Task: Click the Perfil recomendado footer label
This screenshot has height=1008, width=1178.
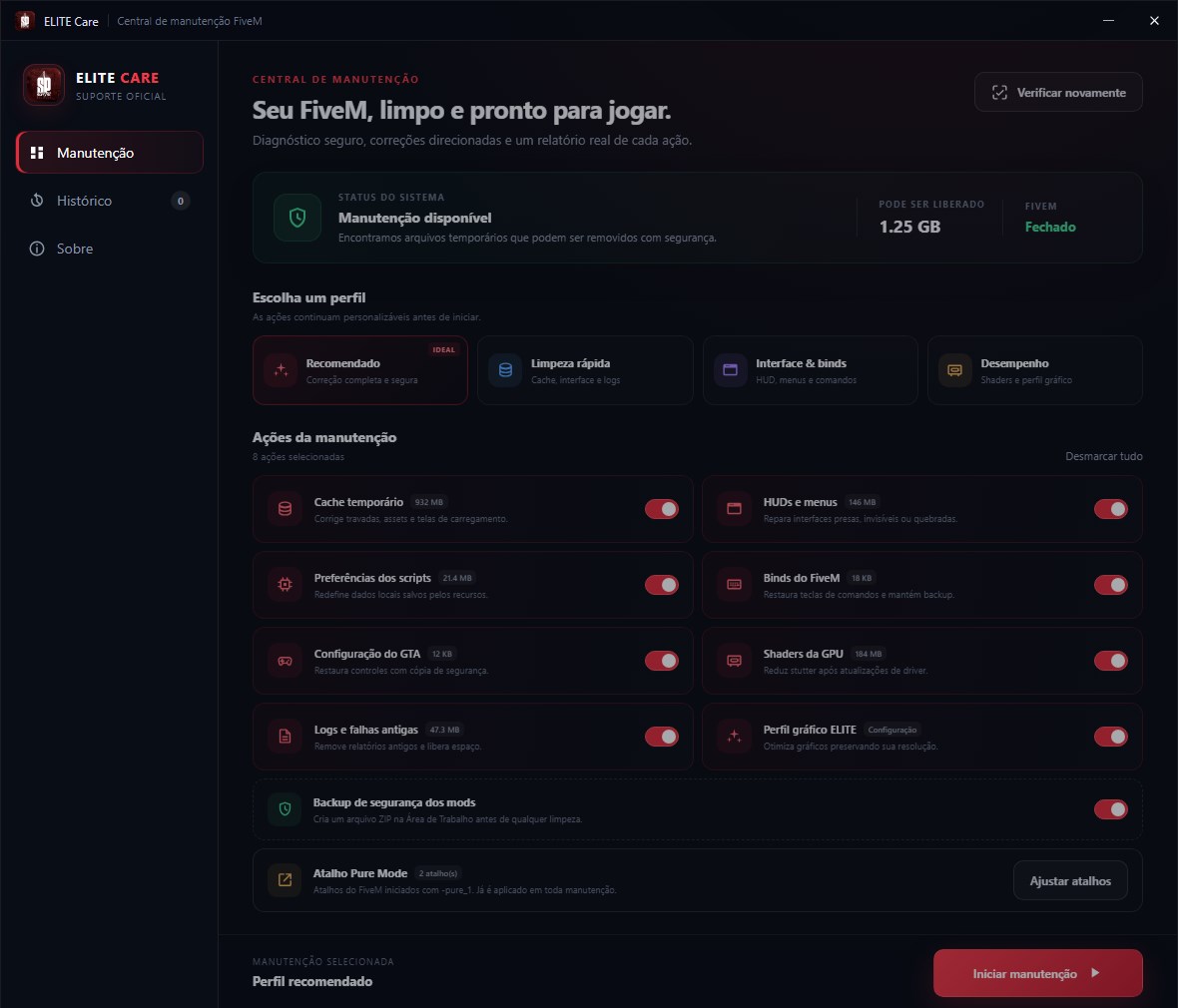Action: tap(312, 981)
